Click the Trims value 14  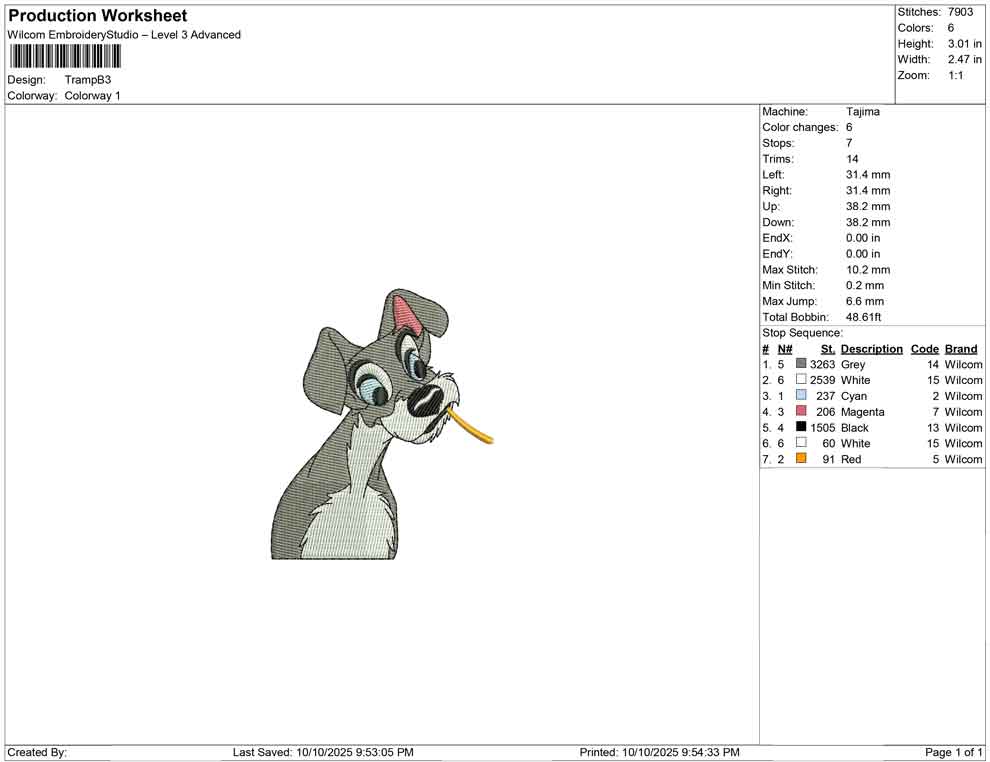(852, 158)
